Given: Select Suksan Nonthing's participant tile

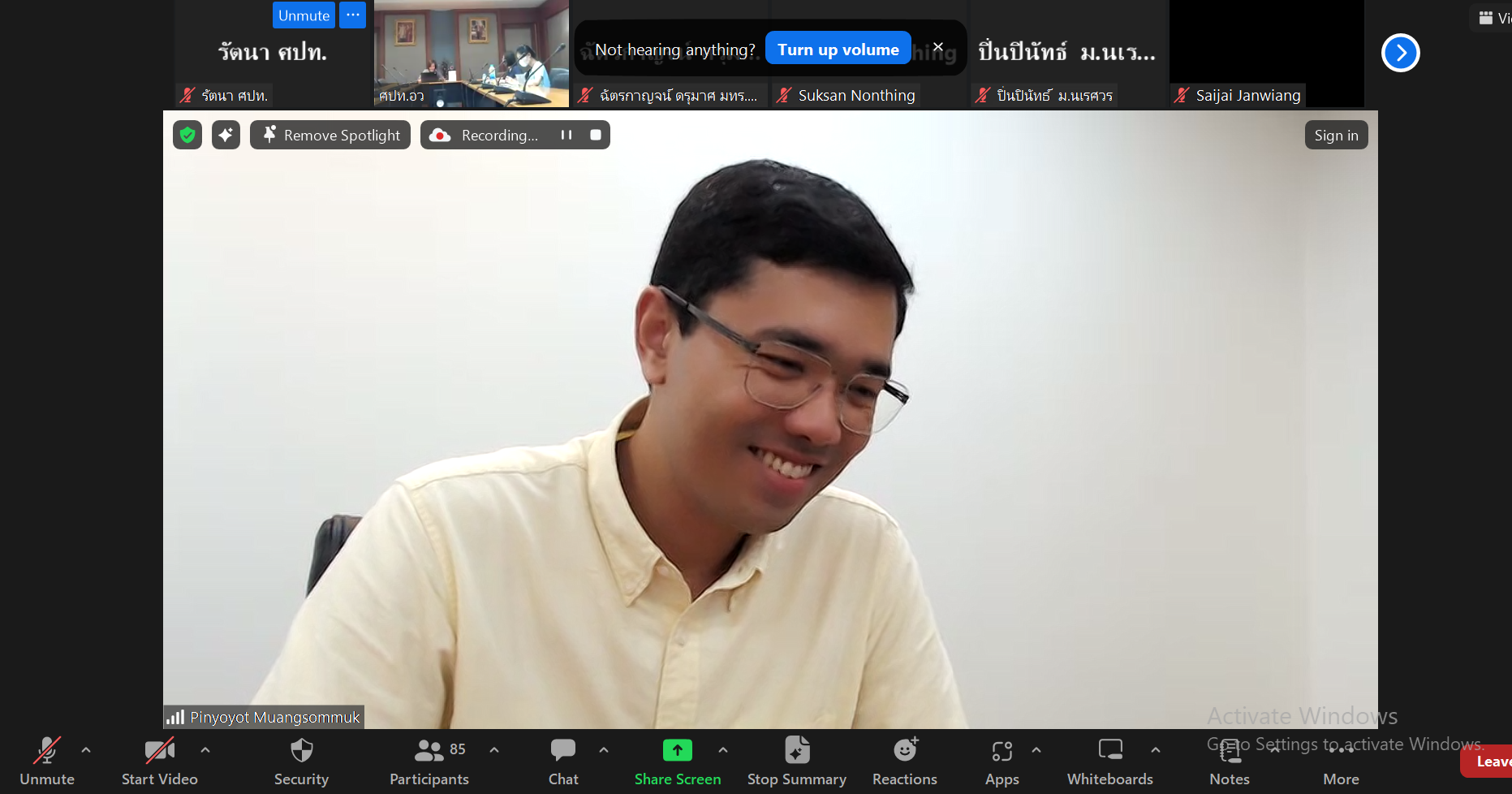Looking at the screenshot, I should pos(868,54).
